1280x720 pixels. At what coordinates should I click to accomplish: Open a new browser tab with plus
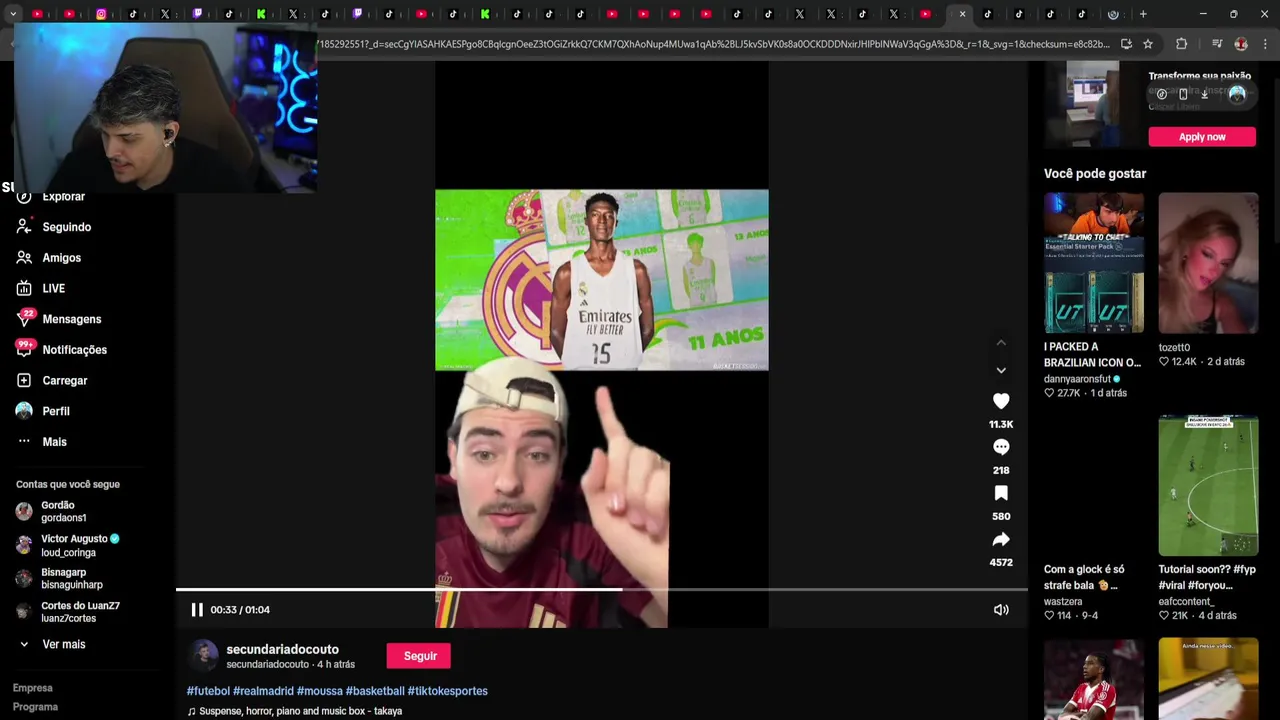click(1143, 14)
